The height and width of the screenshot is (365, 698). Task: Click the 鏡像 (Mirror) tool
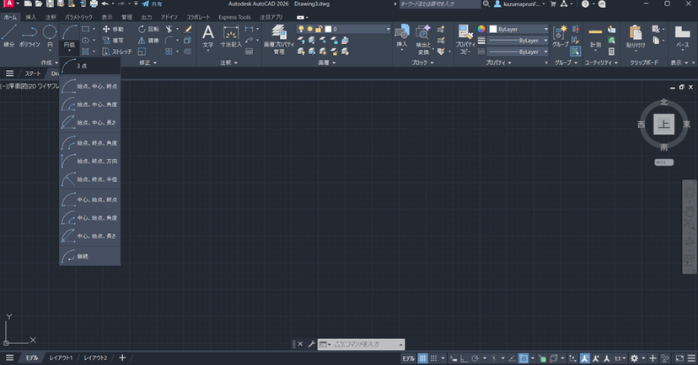pos(148,40)
